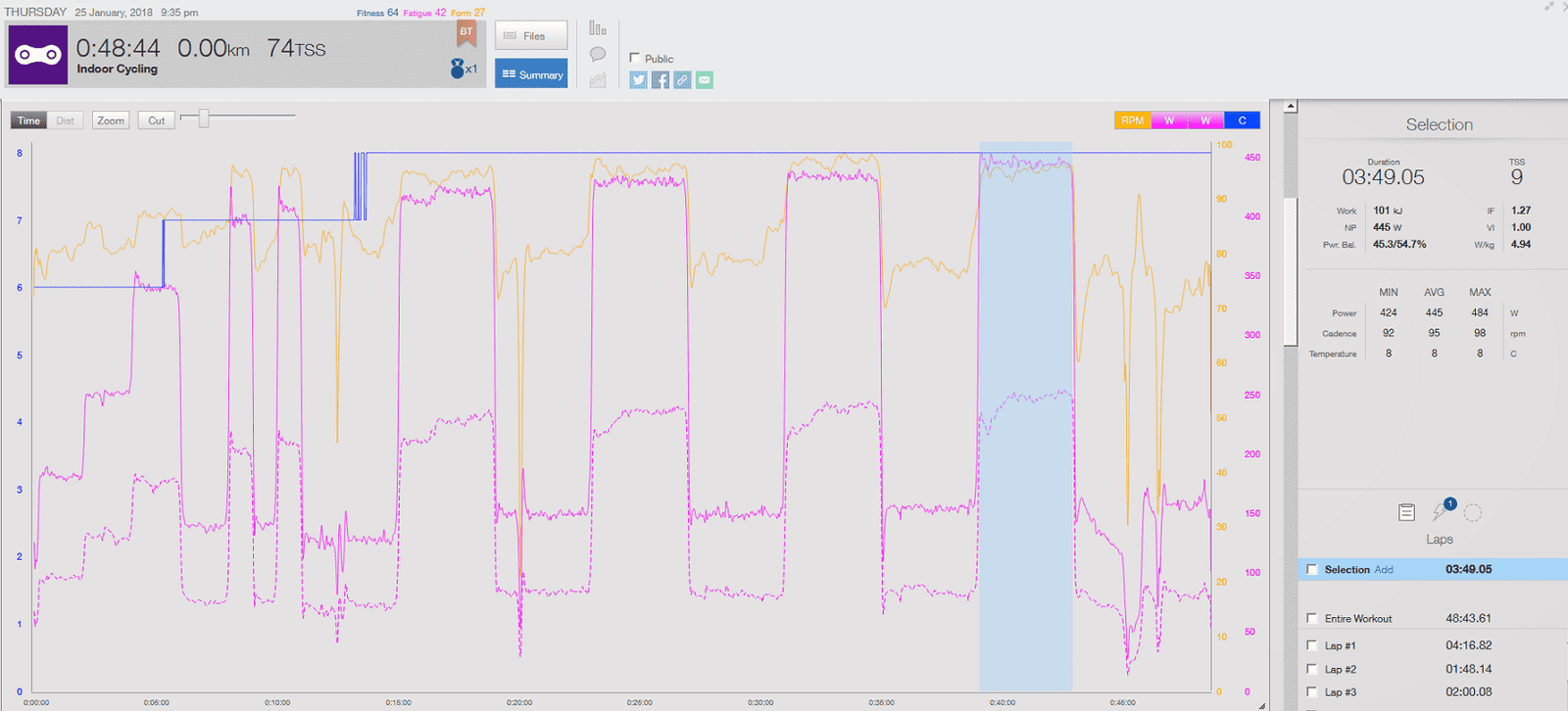Check the Entire Workout checkbox
The image size is (1568, 711).
[x=1312, y=618]
